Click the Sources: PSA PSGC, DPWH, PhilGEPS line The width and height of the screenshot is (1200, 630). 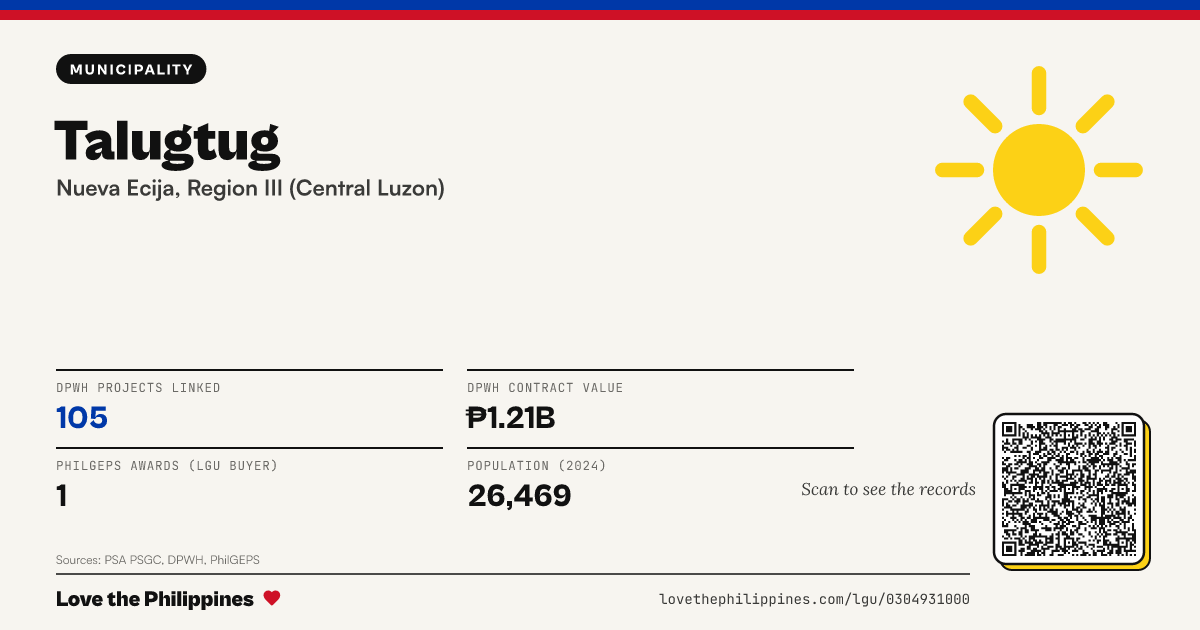click(158, 560)
